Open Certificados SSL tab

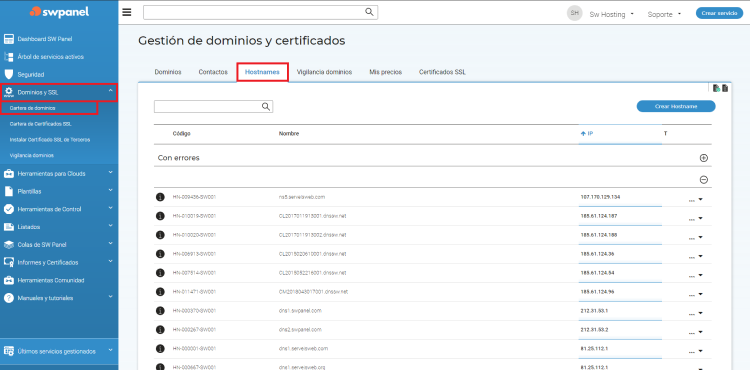pyautogui.click(x=442, y=72)
